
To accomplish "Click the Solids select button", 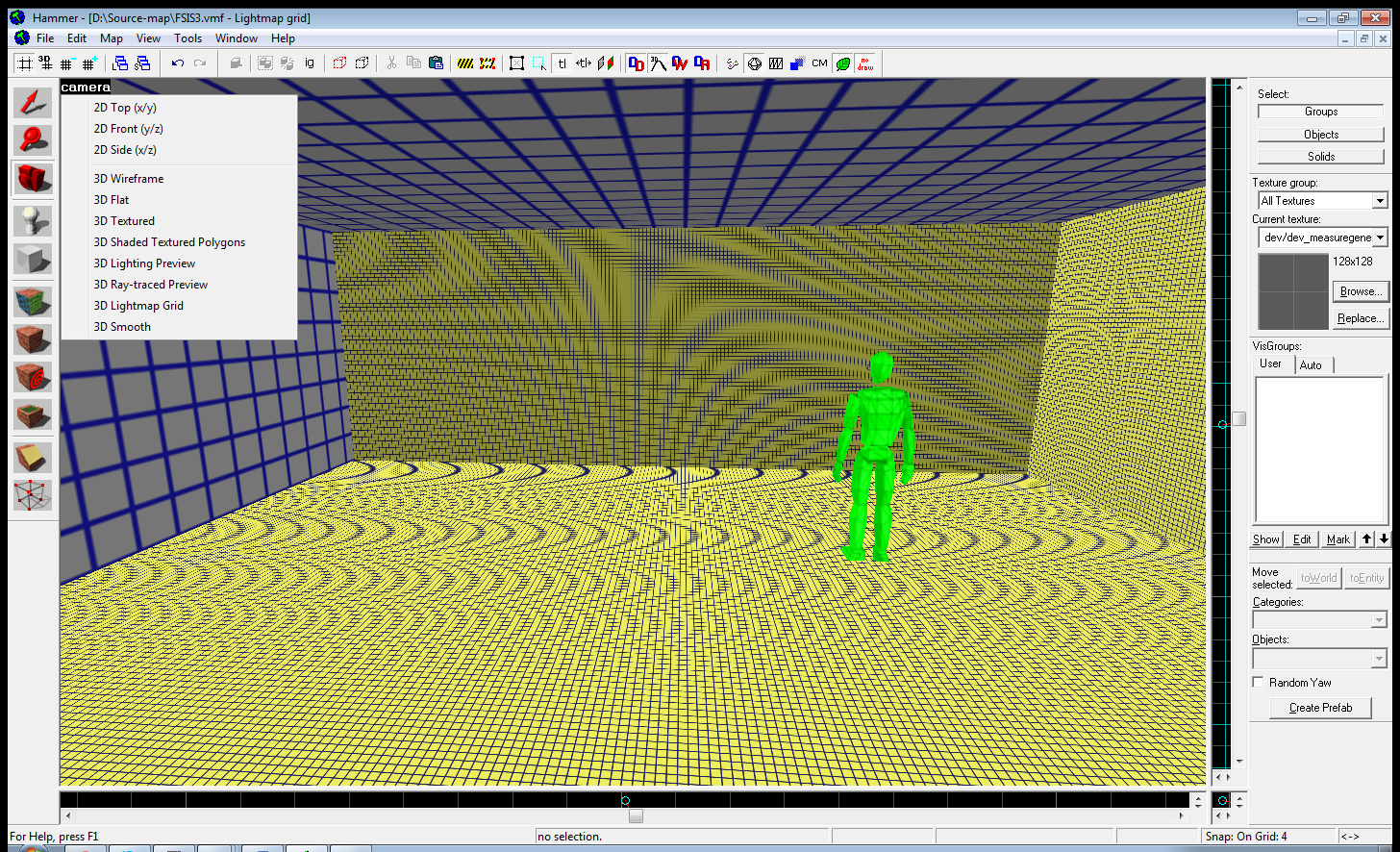I will (x=1321, y=156).
